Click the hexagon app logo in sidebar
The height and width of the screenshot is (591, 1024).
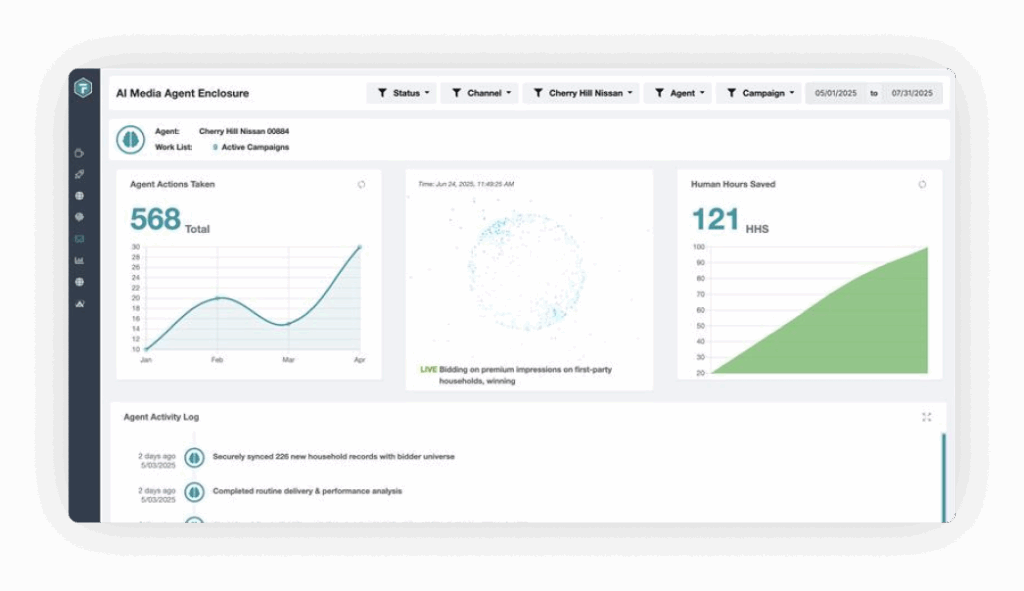[84, 88]
